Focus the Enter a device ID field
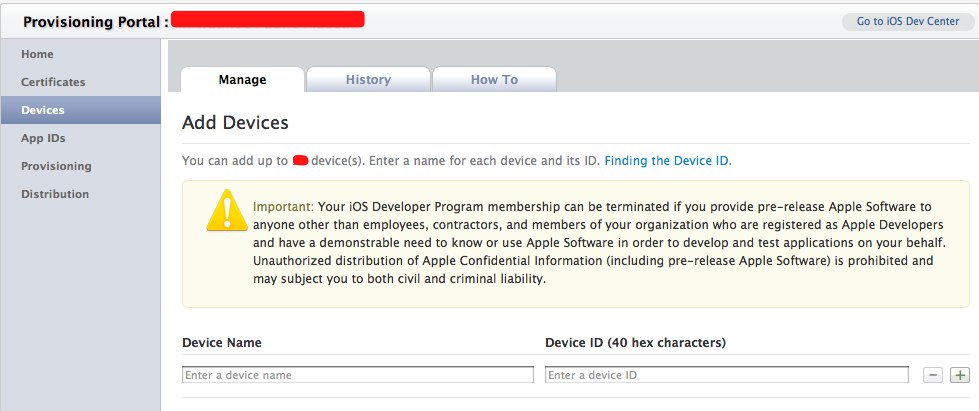979x411 pixels. coord(727,375)
